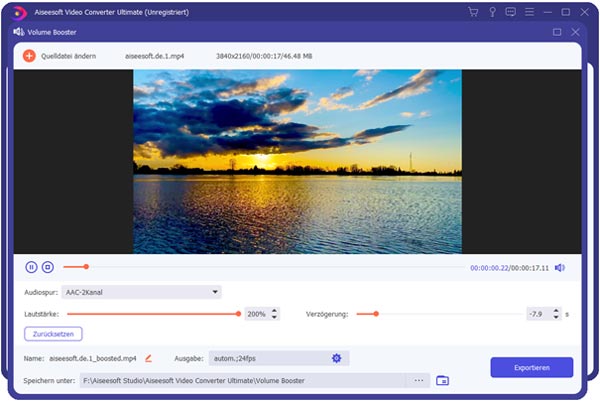Click the Lautstärke slider handle

click(238, 314)
